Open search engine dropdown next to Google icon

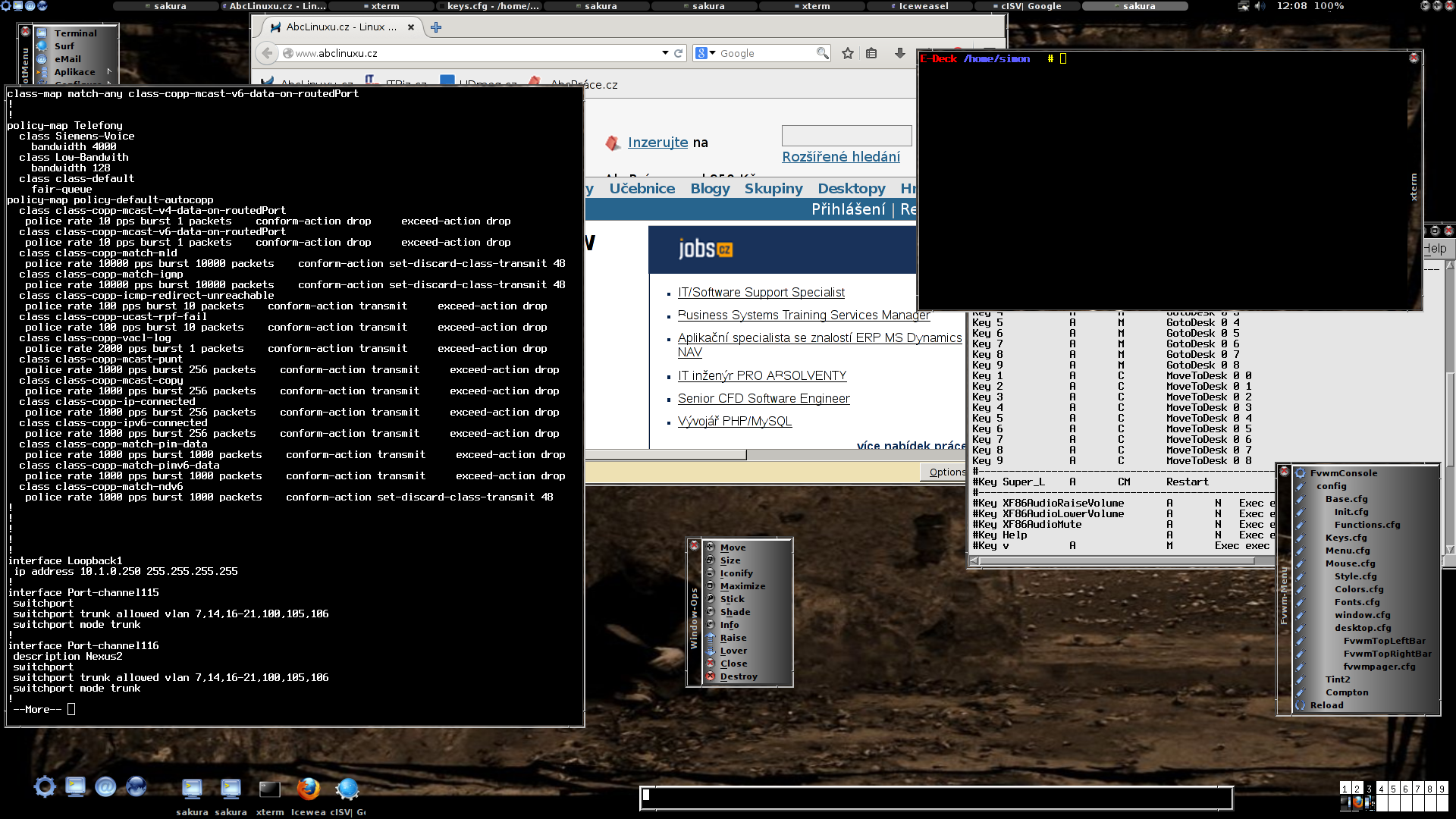click(713, 53)
